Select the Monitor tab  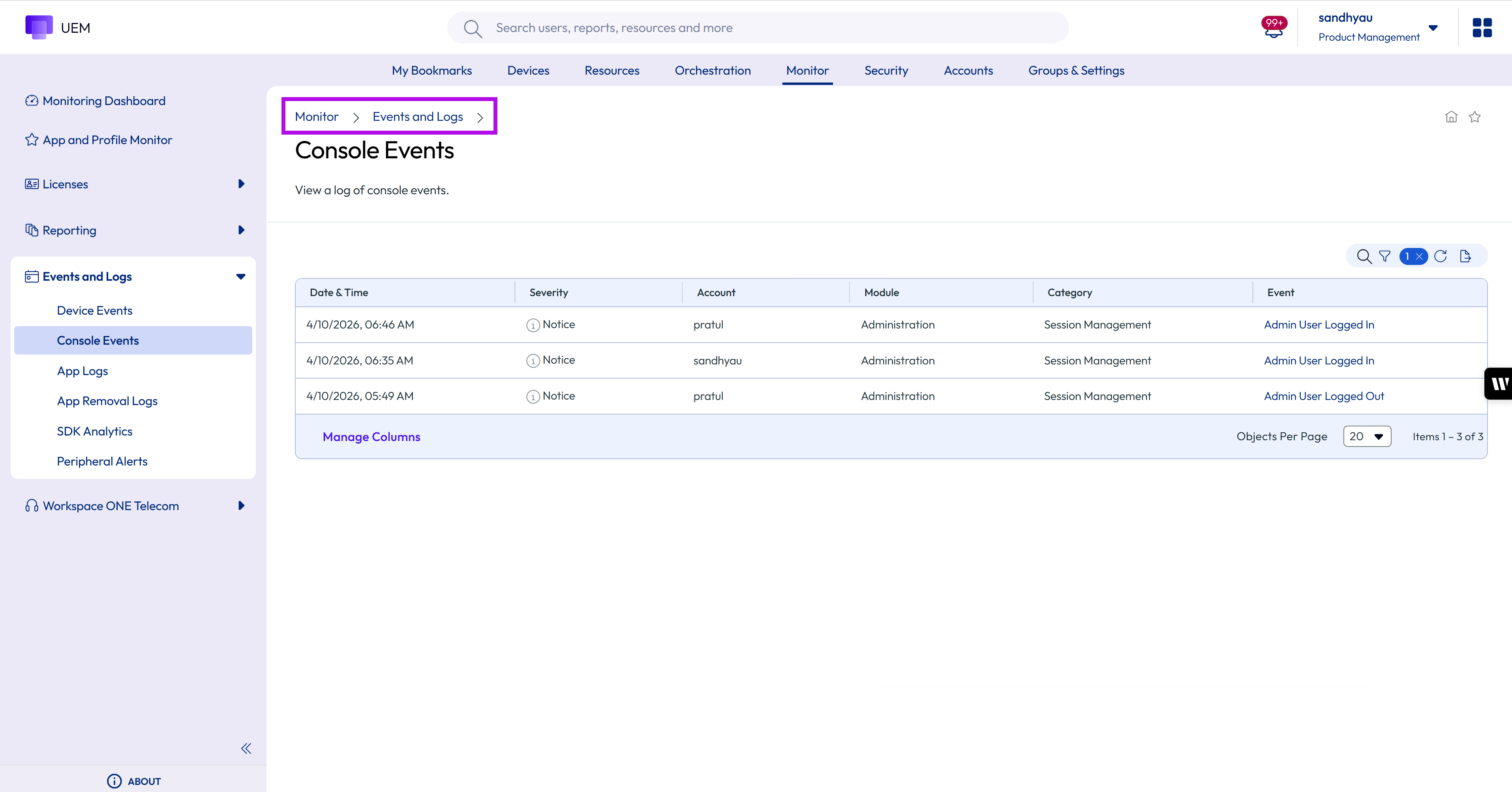(x=808, y=70)
